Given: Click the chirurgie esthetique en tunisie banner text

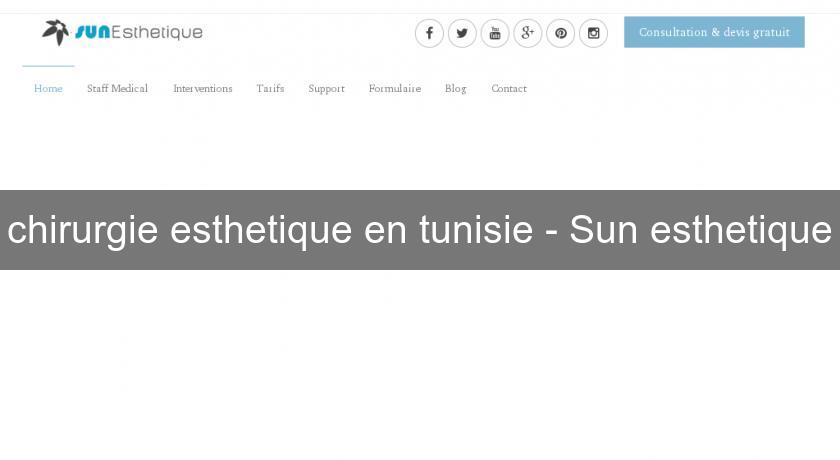Looking at the screenshot, I should 419,230.
